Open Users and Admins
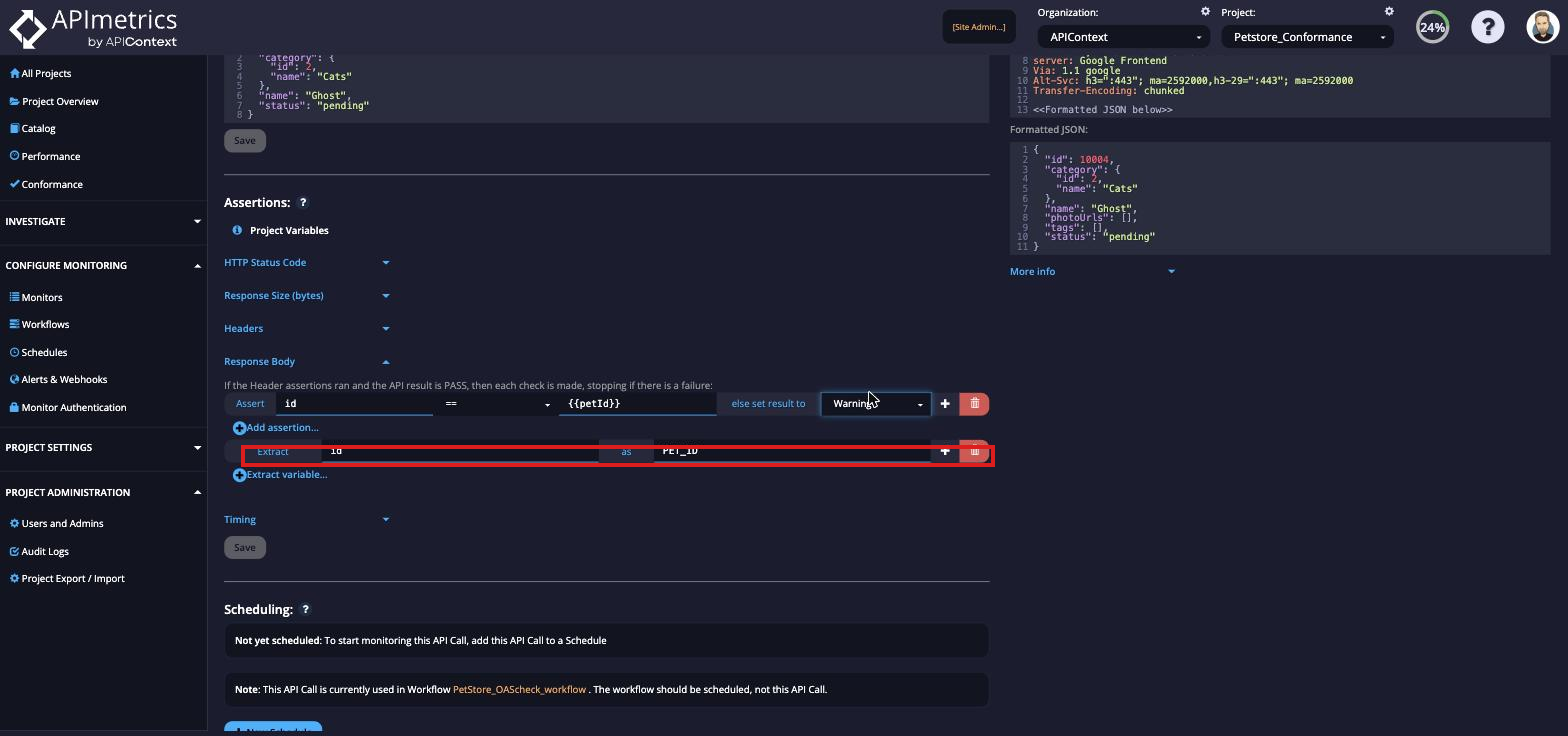This screenshot has width=1568, height=736. 56,524
